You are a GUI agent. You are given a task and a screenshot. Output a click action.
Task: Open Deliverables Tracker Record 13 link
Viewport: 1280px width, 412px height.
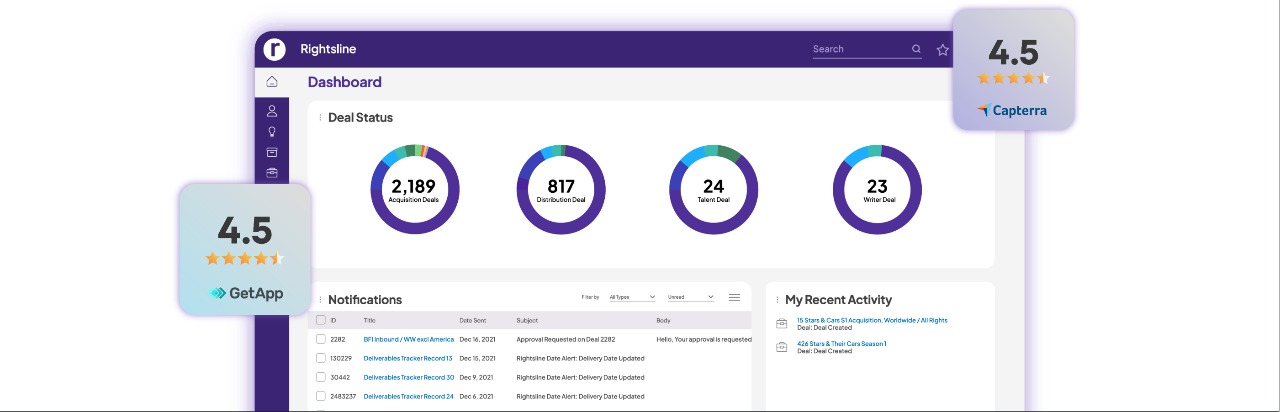[408, 358]
